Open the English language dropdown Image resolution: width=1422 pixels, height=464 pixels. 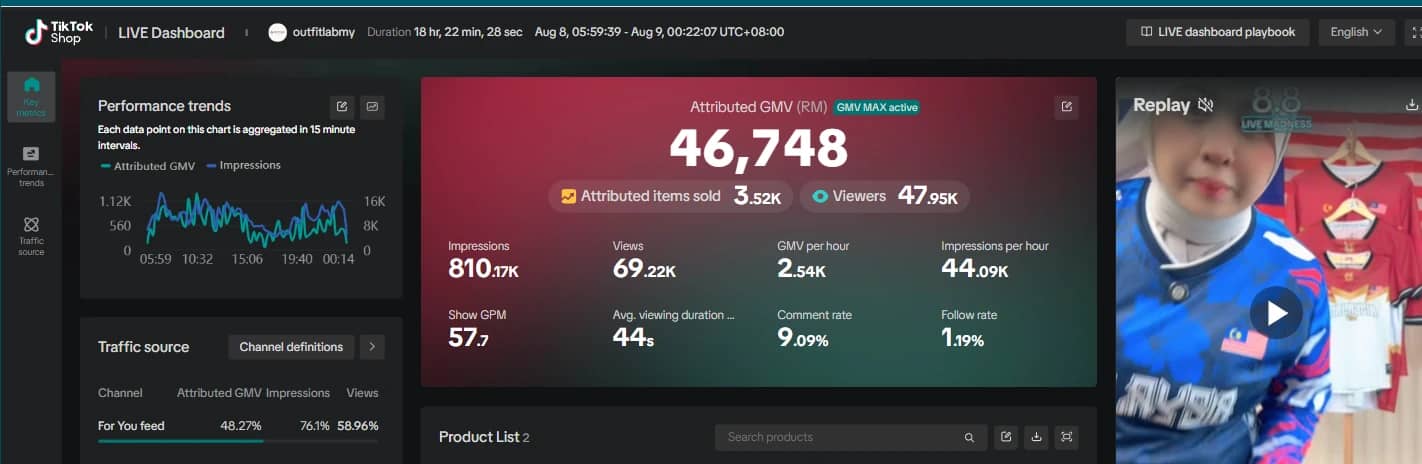[1356, 32]
